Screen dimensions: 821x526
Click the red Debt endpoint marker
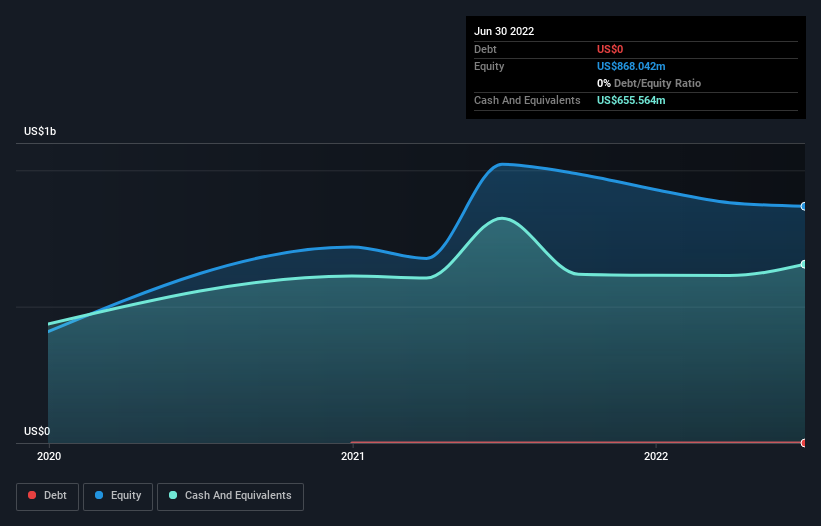tap(804, 443)
